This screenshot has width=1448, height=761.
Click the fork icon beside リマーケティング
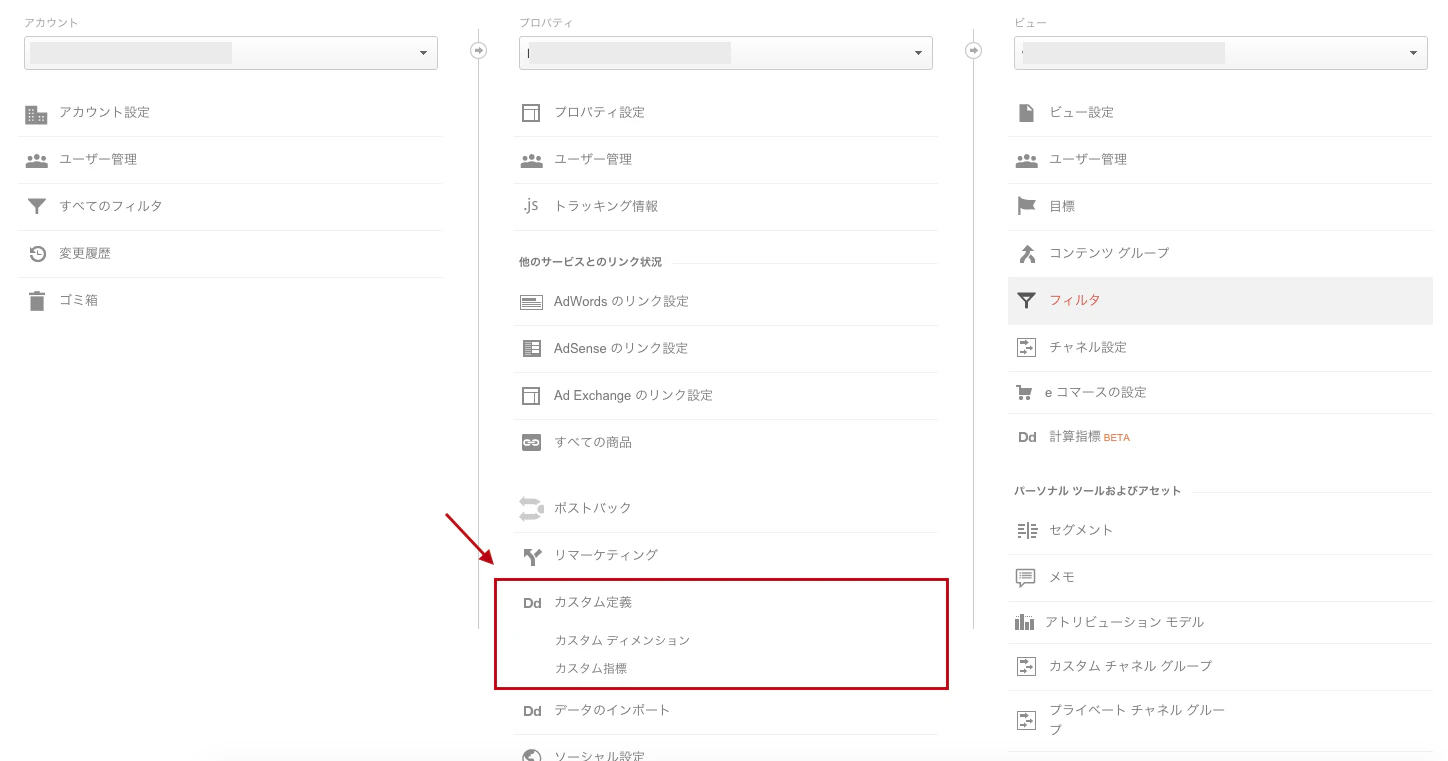pyautogui.click(x=531, y=556)
